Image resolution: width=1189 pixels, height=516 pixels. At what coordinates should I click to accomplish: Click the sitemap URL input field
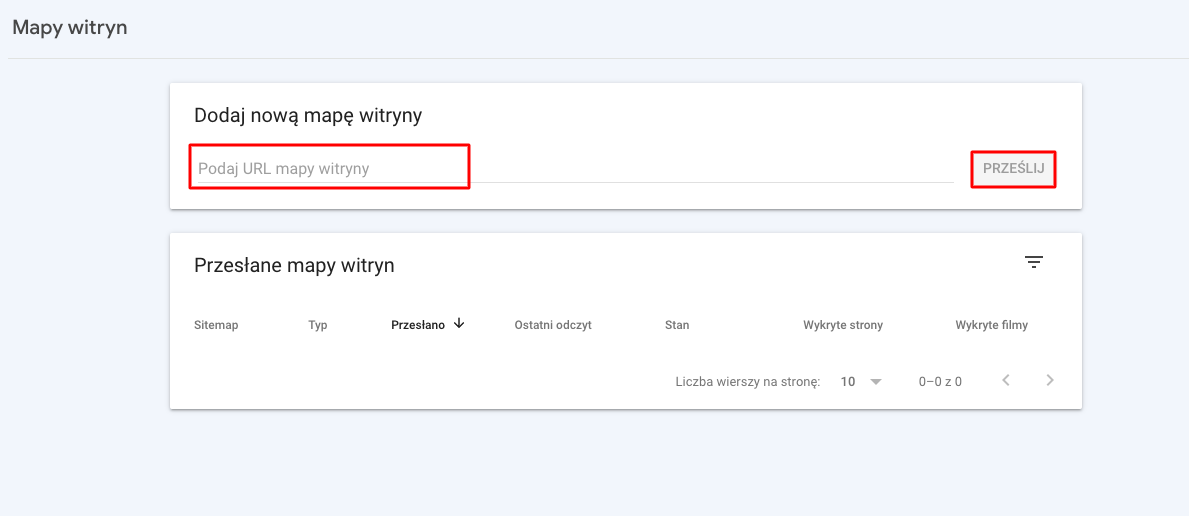pos(330,168)
